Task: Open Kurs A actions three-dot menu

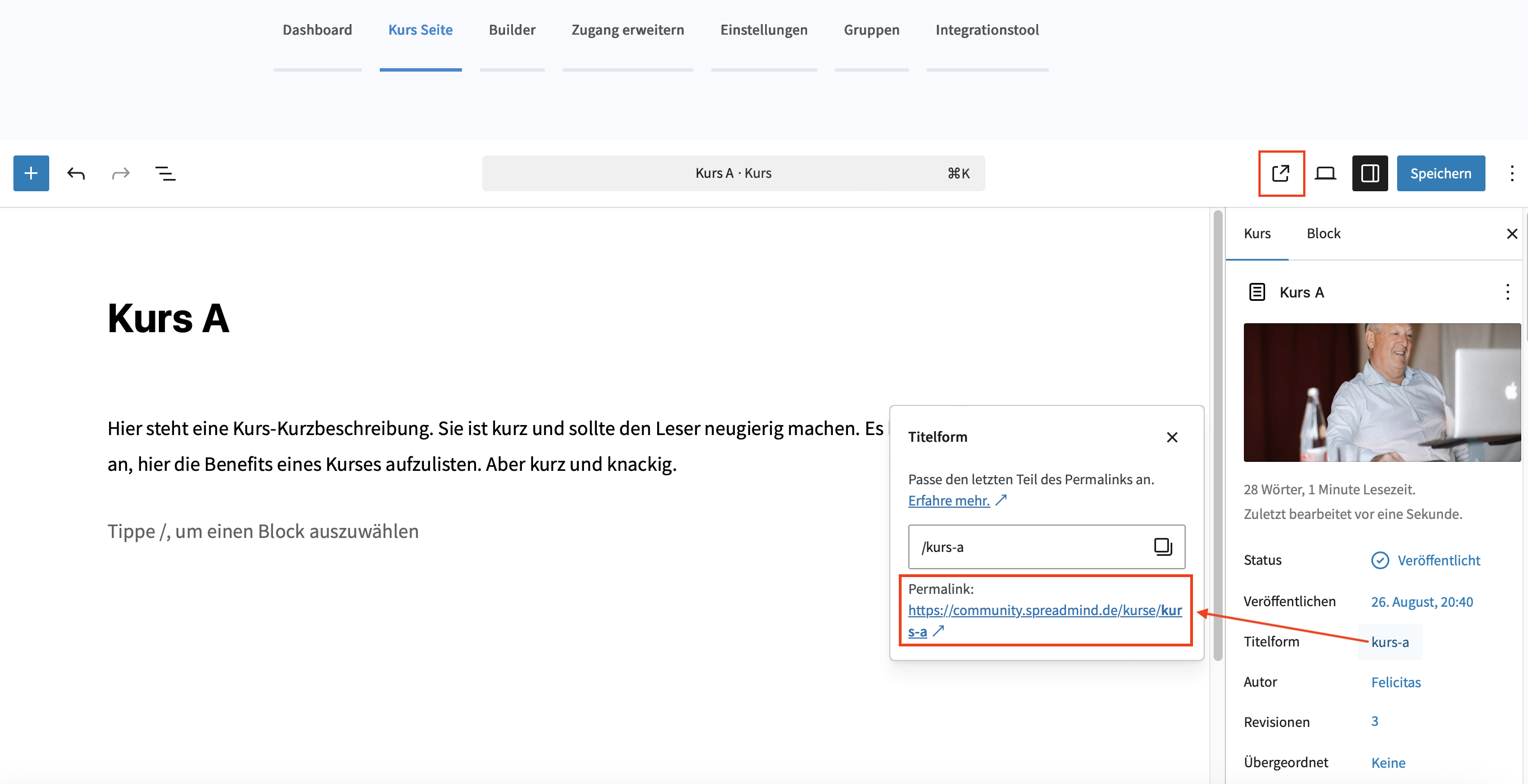Action: click(x=1507, y=292)
